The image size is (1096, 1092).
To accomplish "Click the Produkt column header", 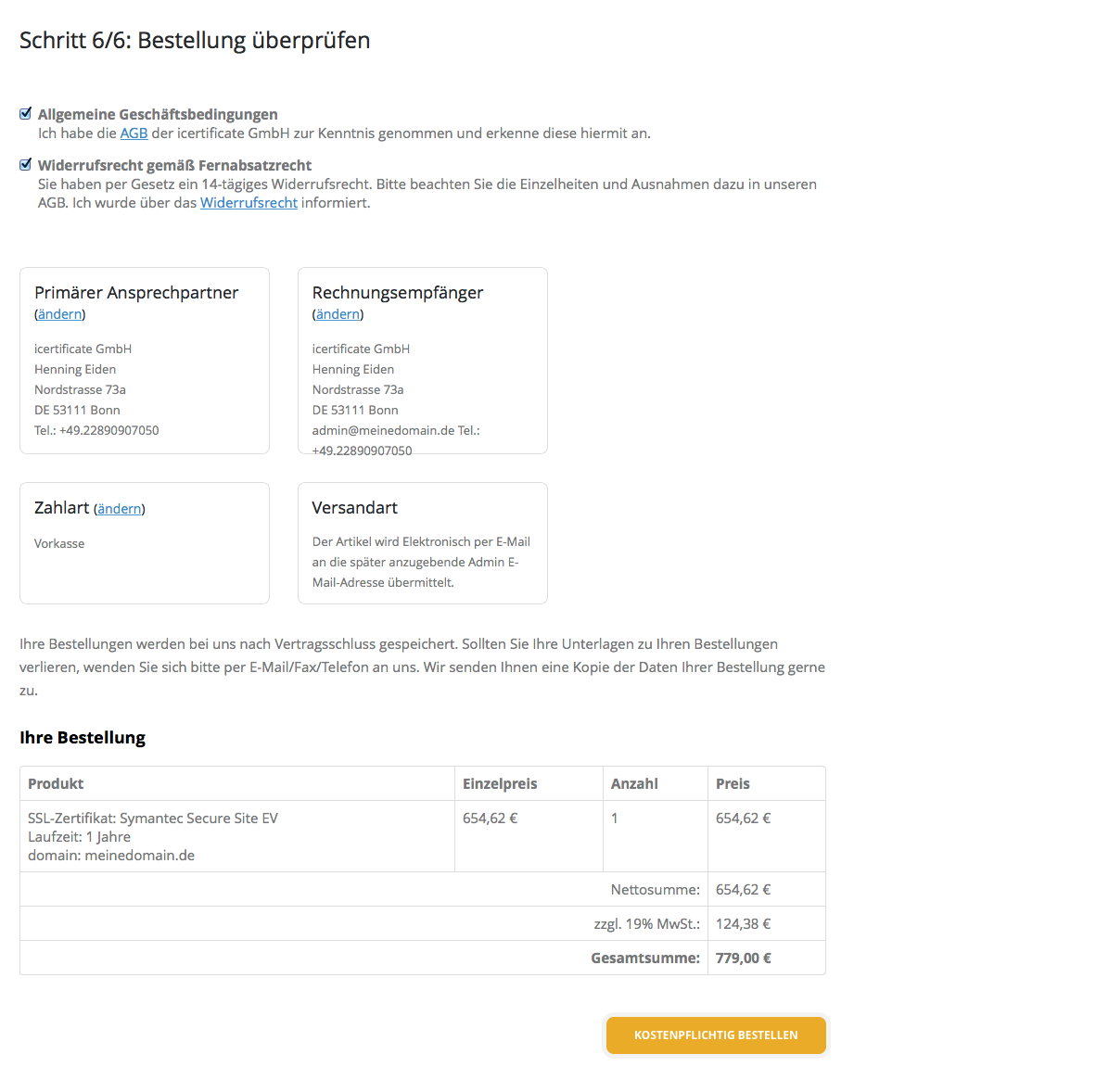I will [56, 784].
